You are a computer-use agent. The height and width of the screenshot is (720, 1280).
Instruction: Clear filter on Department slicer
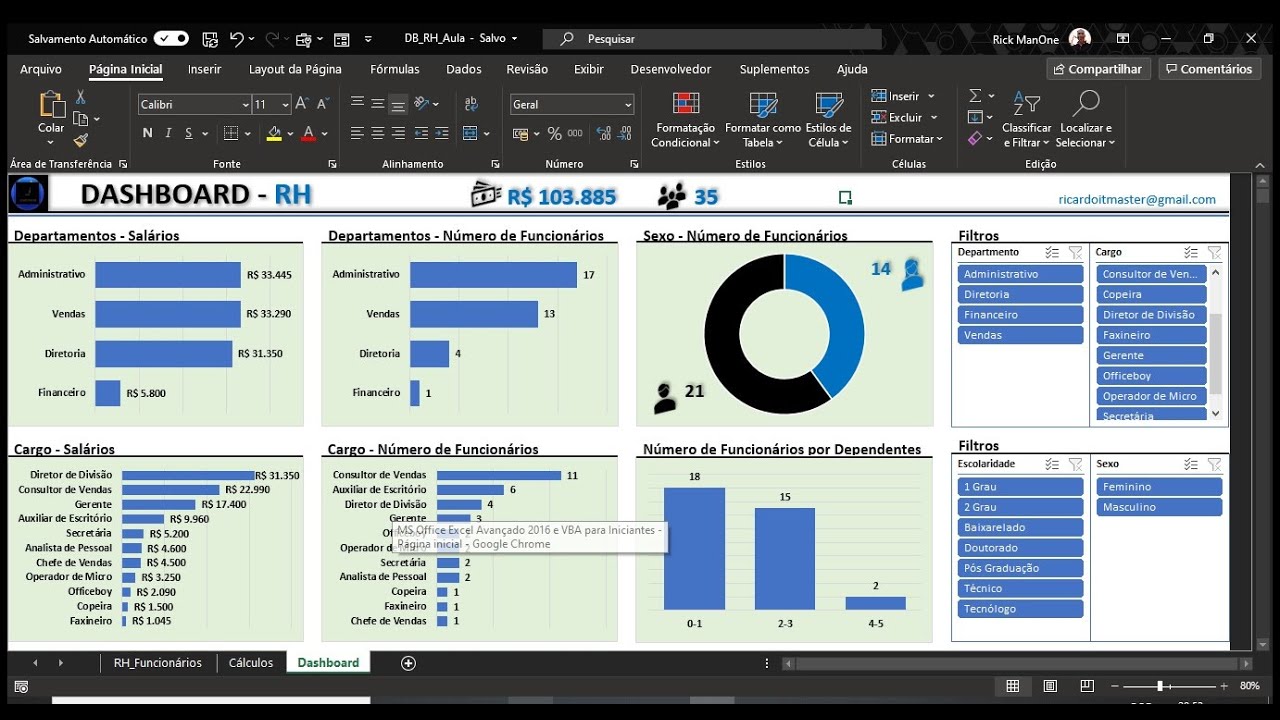[x=1075, y=253]
